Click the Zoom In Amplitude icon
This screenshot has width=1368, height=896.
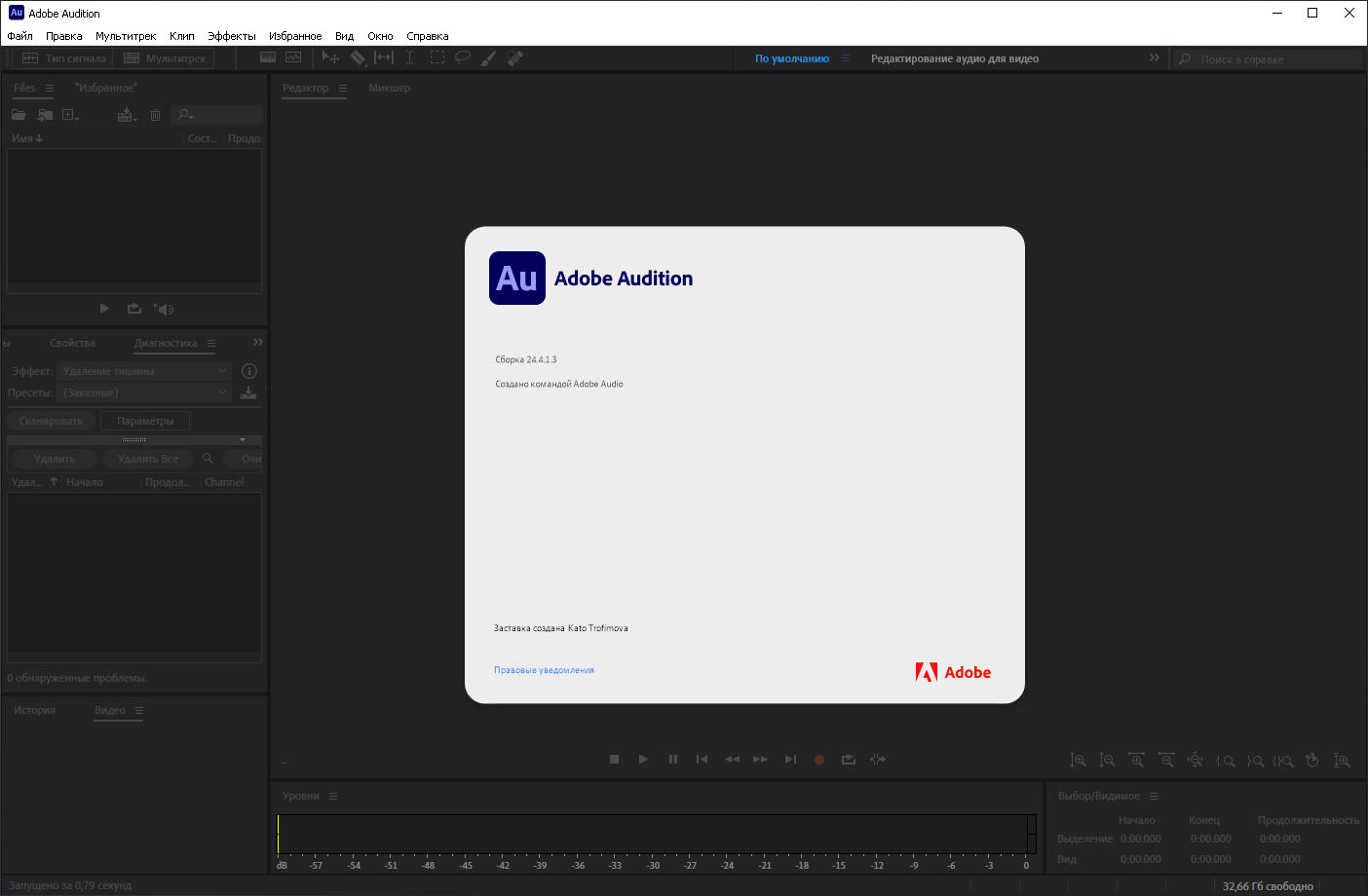tap(1078, 761)
